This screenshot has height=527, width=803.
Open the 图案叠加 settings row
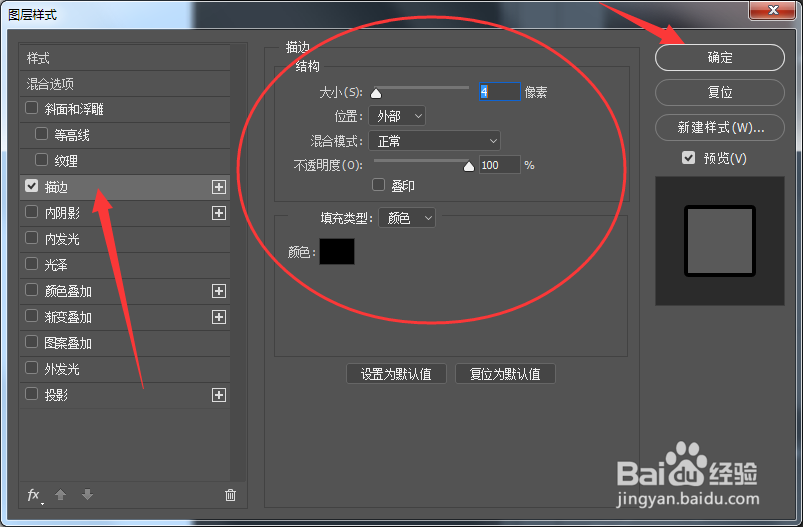tap(125, 343)
